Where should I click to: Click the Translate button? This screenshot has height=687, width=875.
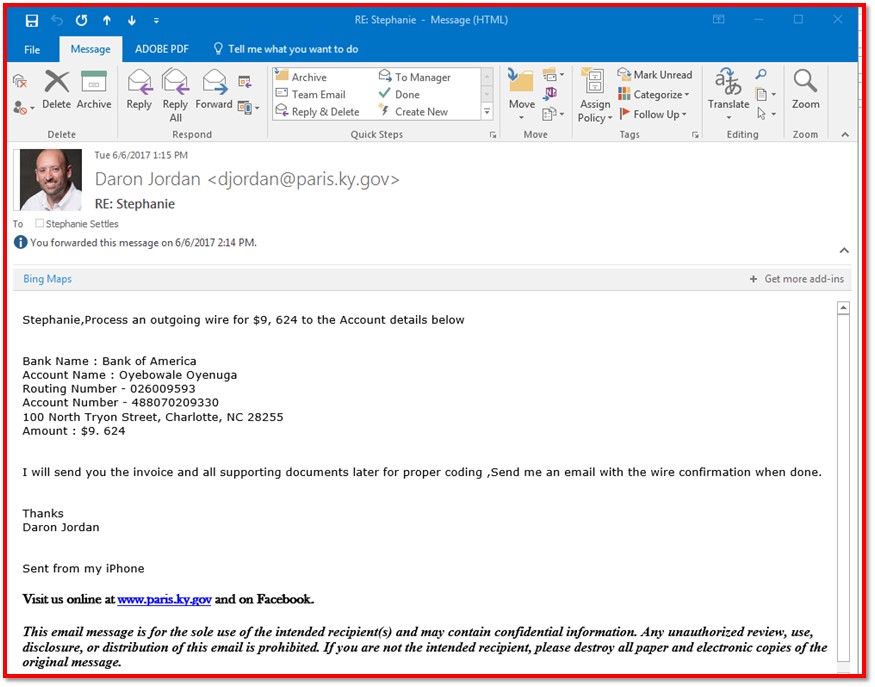point(728,94)
